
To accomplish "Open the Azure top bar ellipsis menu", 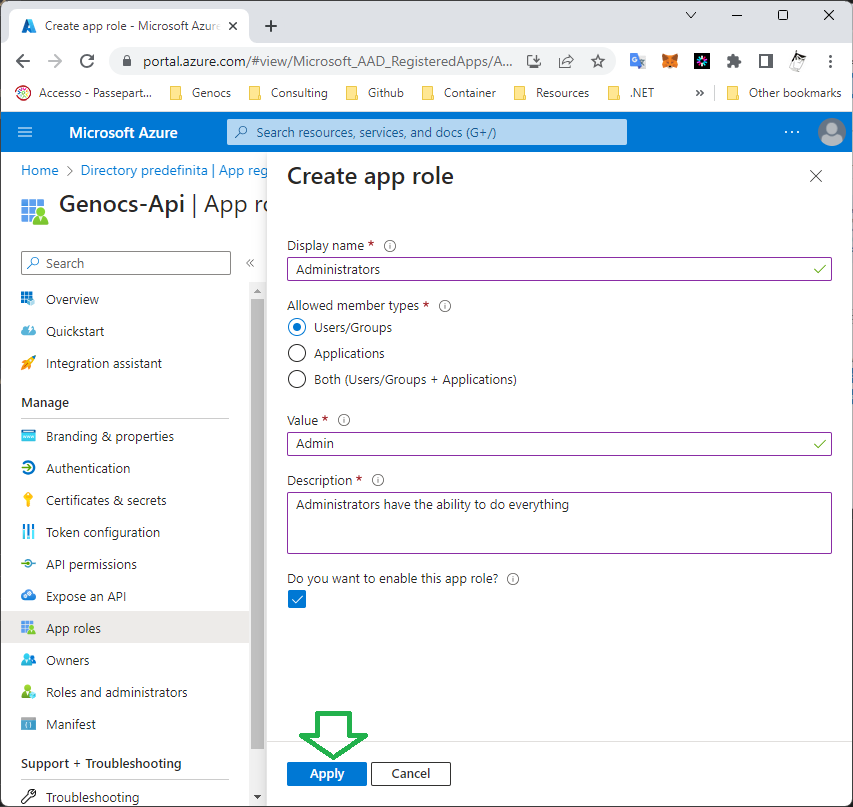I will pyautogui.click(x=792, y=132).
